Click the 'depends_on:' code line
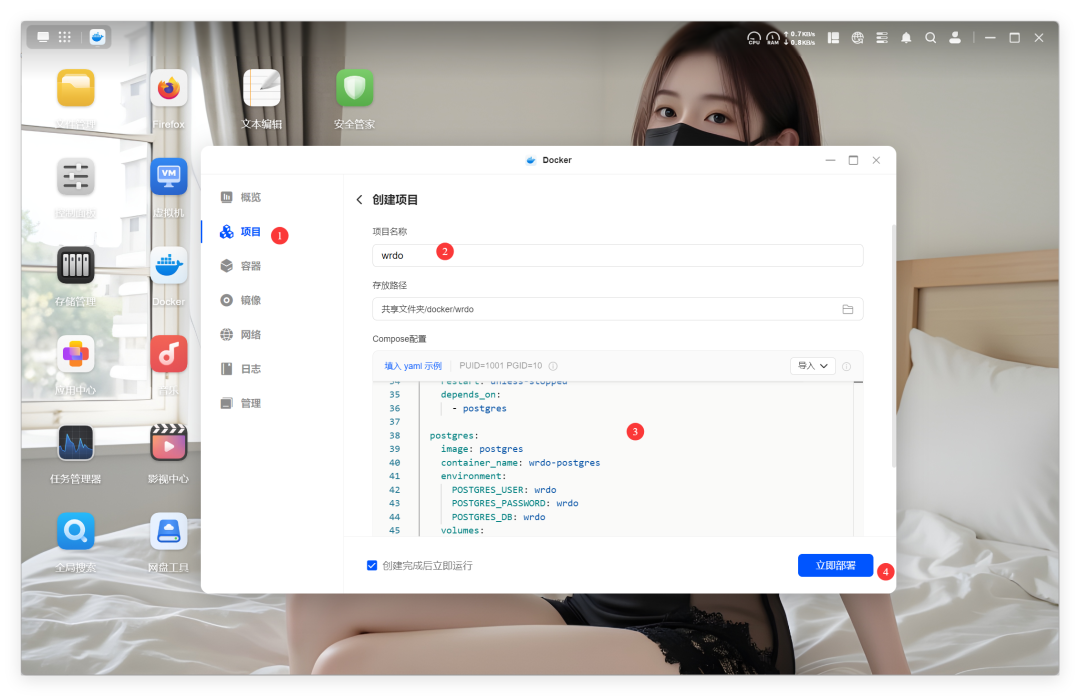The image size is (1080, 696). pos(470,395)
